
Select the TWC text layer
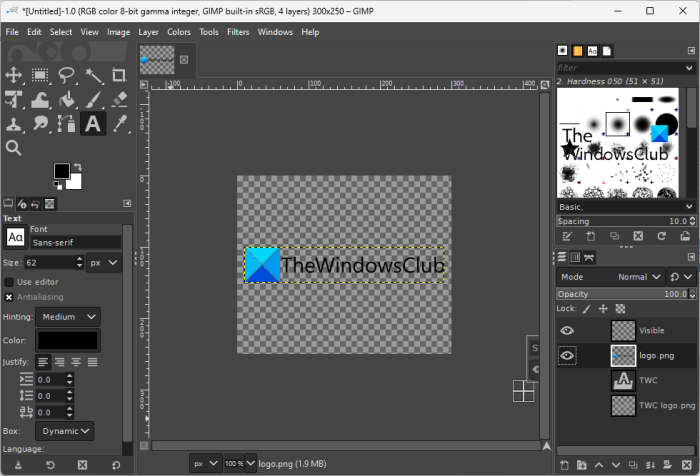coord(648,380)
